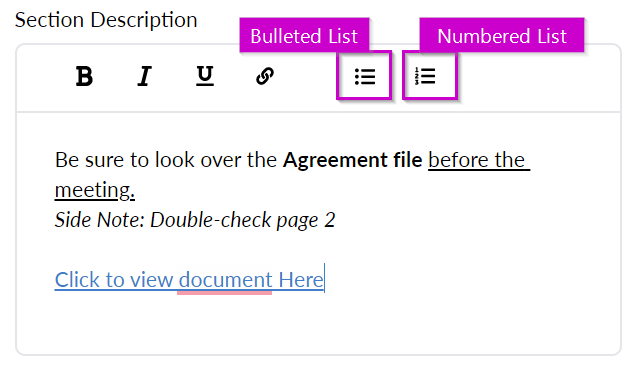The width and height of the screenshot is (634, 372).
Task: Toggle bold formatting with the B icon
Action: [84, 76]
